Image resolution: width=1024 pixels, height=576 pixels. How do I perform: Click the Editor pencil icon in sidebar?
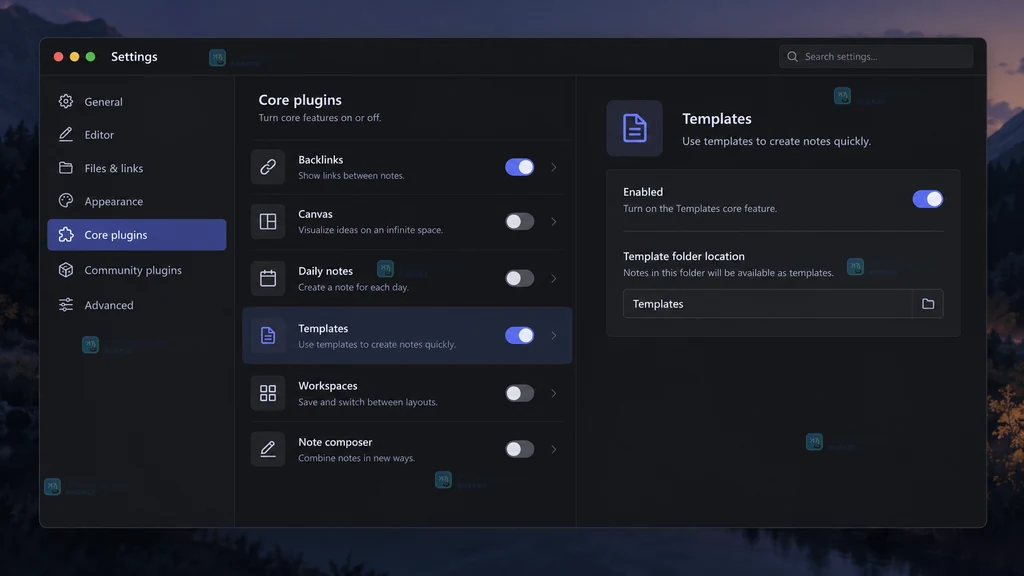[x=66, y=135]
